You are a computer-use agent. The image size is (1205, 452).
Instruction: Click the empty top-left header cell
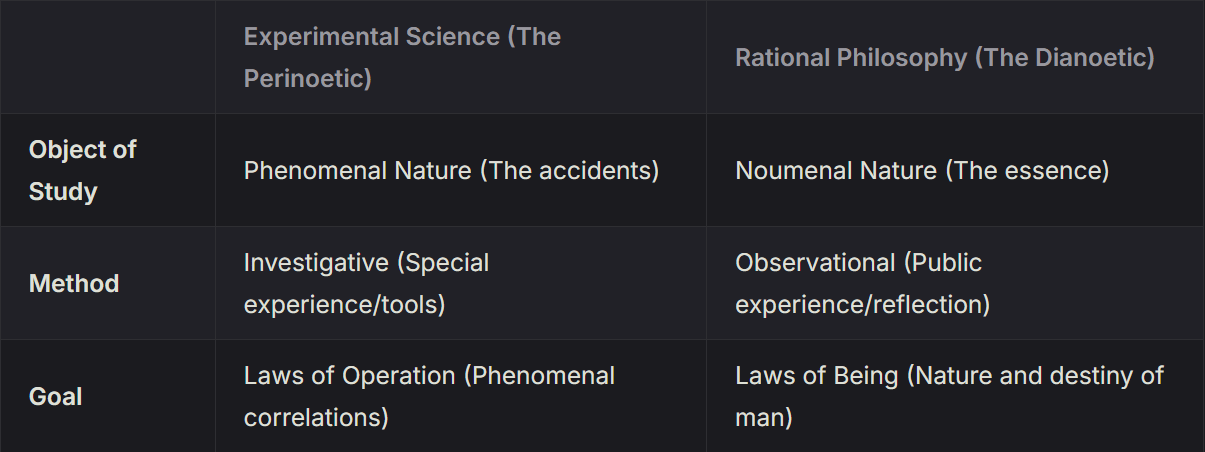pos(107,57)
